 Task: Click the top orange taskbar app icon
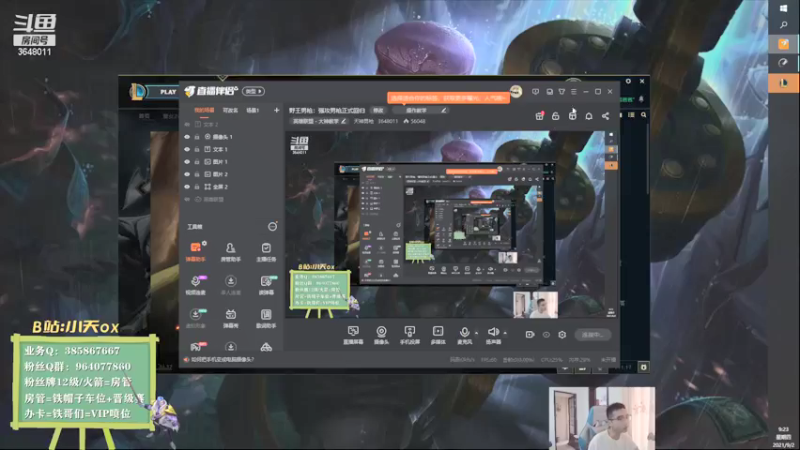coord(784,44)
